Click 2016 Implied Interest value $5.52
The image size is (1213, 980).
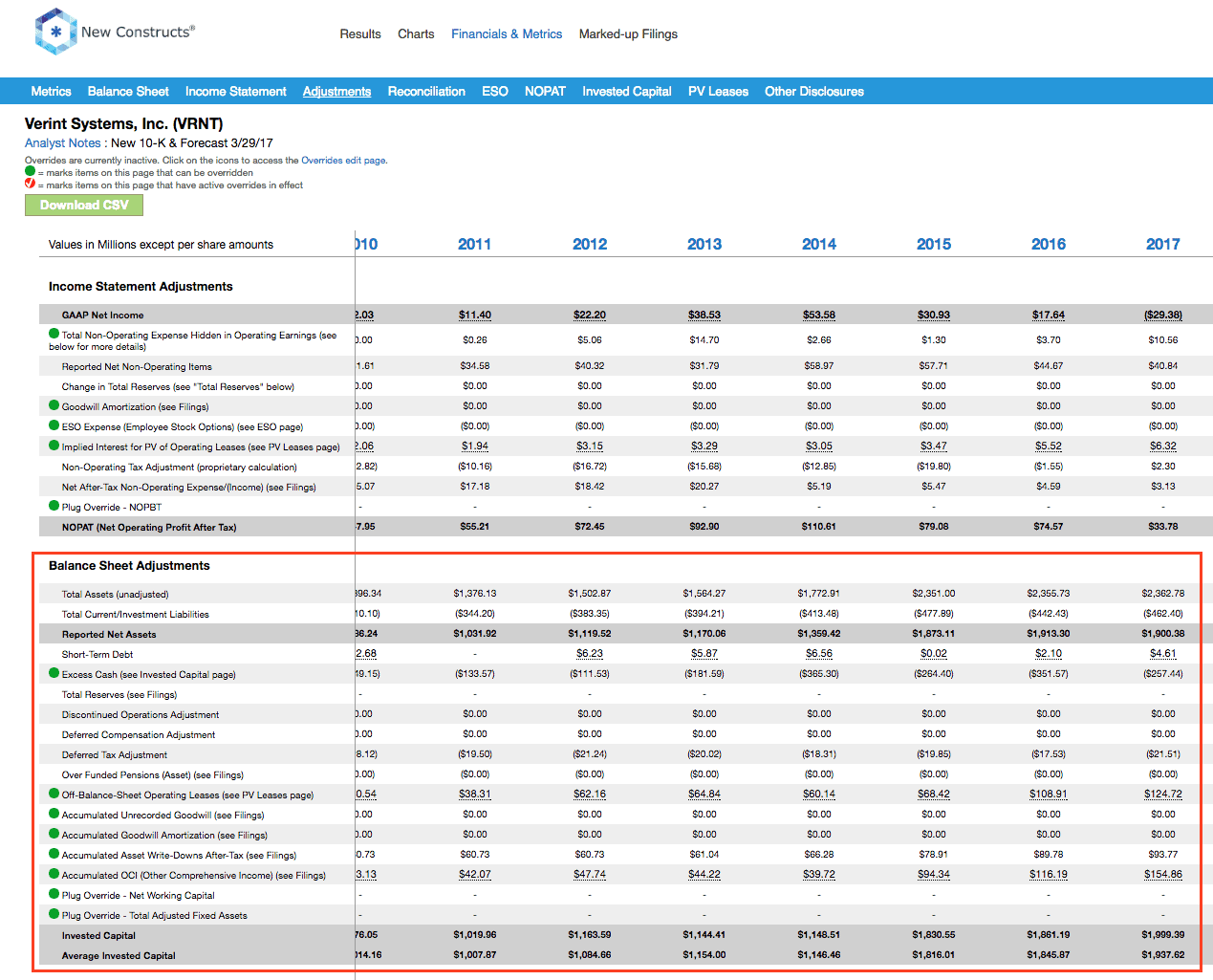tap(1049, 446)
